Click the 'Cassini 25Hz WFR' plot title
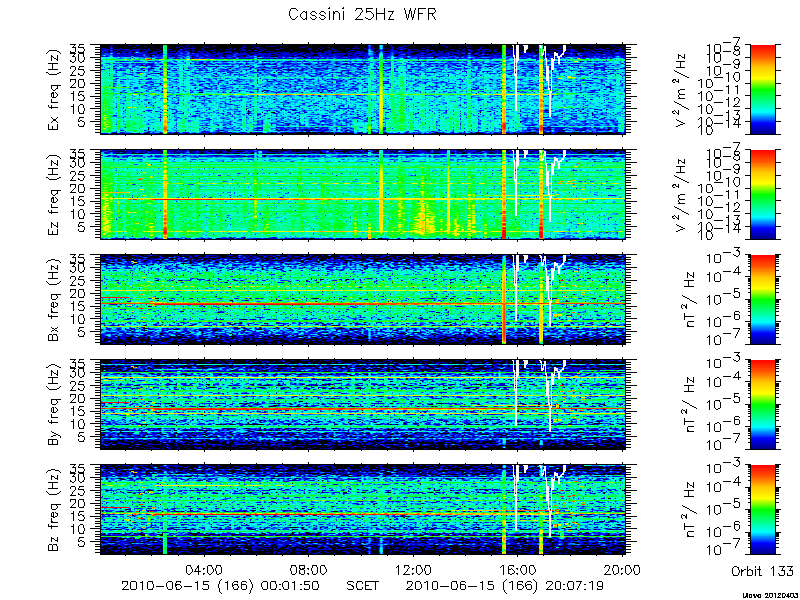 click(x=362, y=14)
